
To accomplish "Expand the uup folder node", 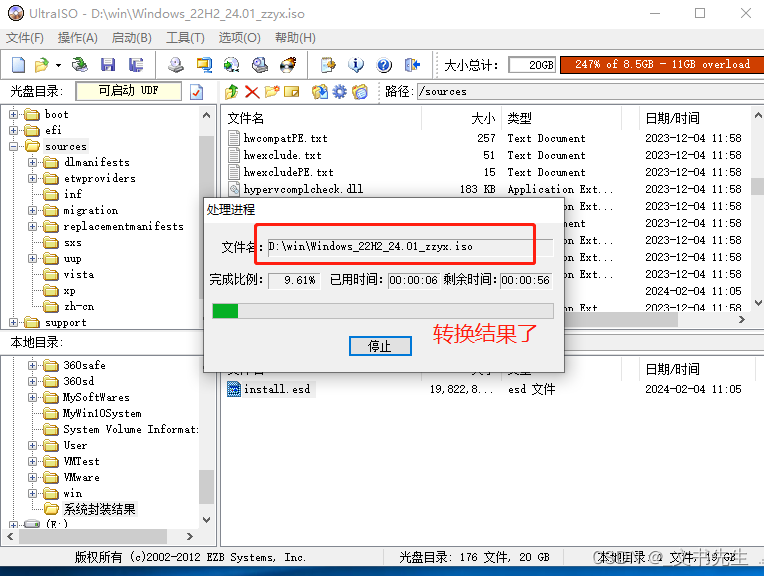I will tap(32, 259).
